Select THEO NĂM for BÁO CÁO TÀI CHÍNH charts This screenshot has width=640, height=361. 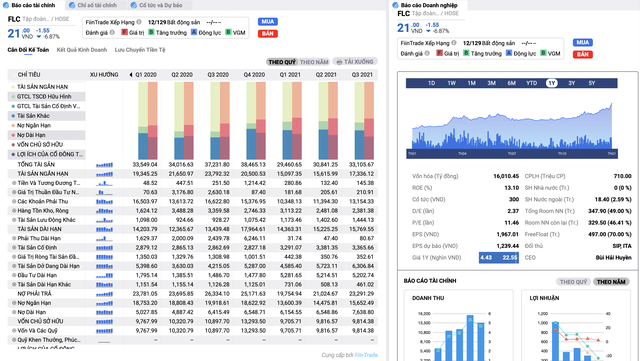tap(611, 282)
